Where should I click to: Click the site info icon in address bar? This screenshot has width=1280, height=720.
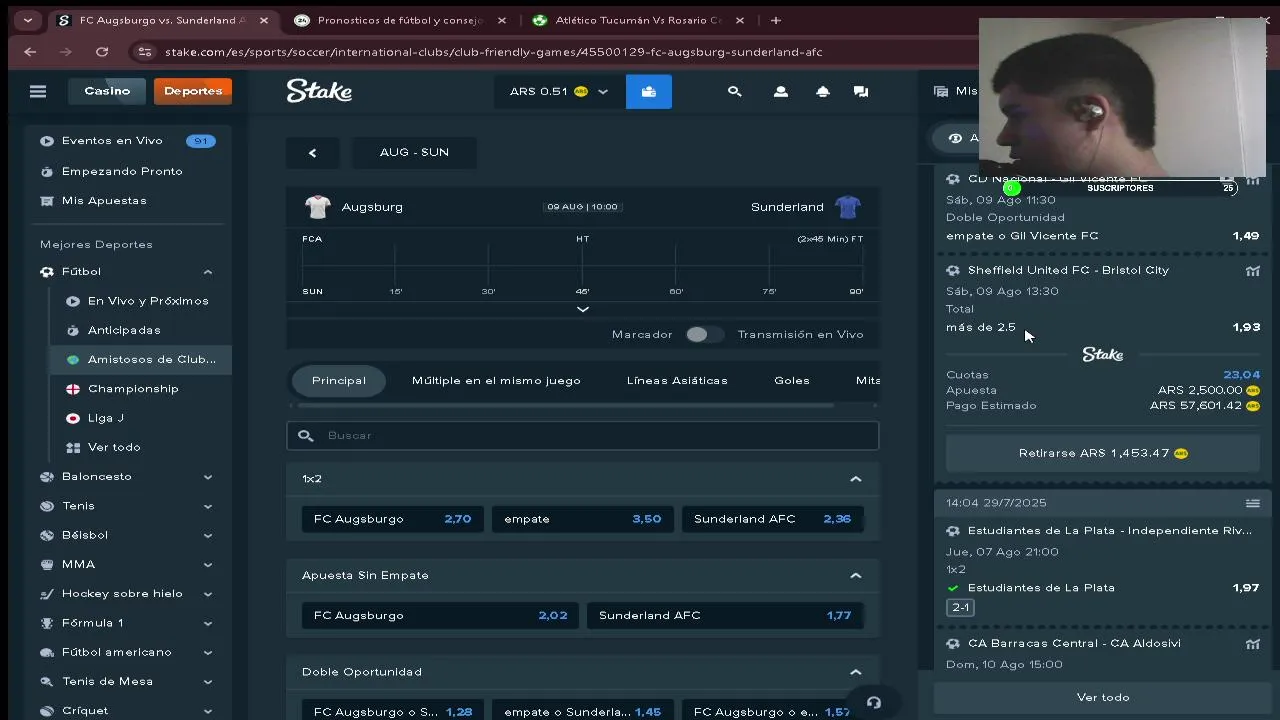click(145, 52)
